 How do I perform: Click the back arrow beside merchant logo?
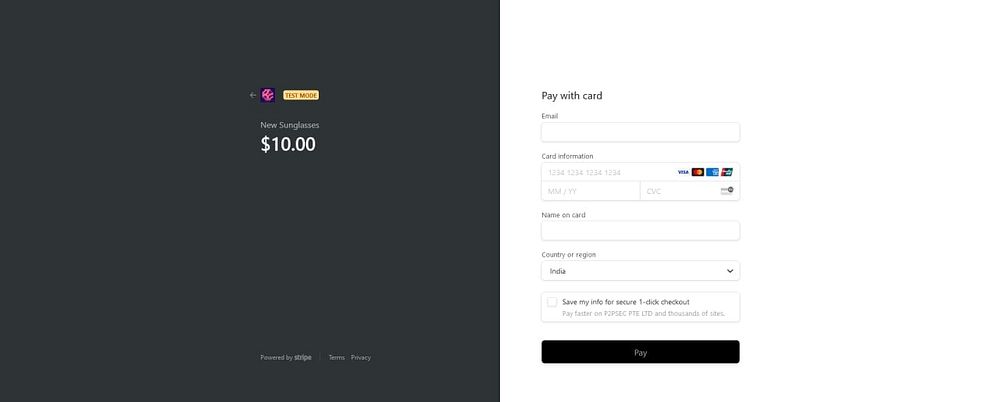253,95
